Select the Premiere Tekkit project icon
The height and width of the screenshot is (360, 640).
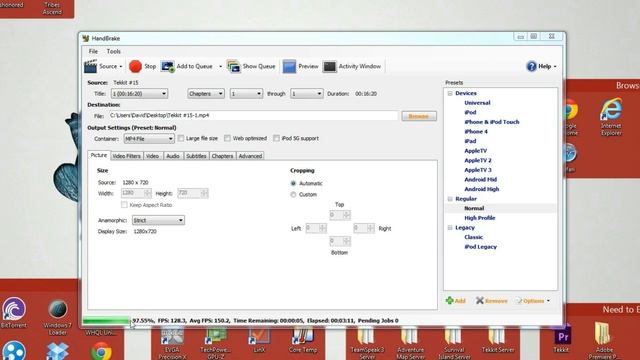point(562,336)
